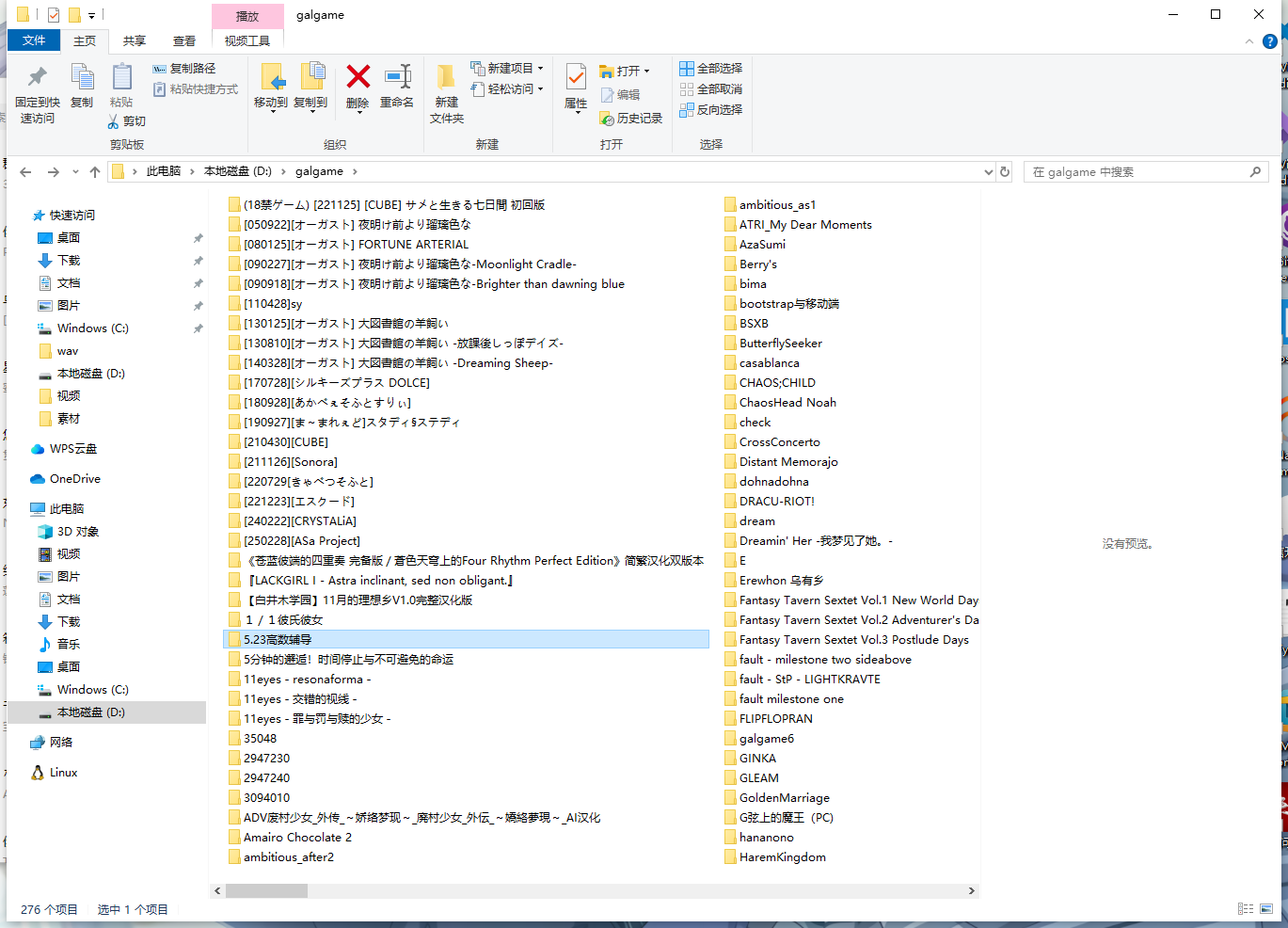Open Properties with the checkmark icon
The width and height of the screenshot is (1288, 928).
pyautogui.click(x=576, y=77)
